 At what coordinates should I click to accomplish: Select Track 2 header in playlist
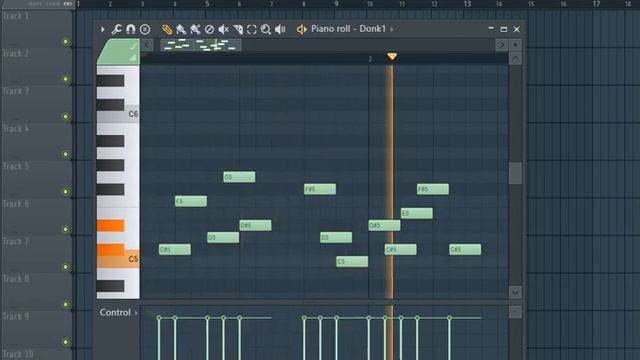[33, 66]
